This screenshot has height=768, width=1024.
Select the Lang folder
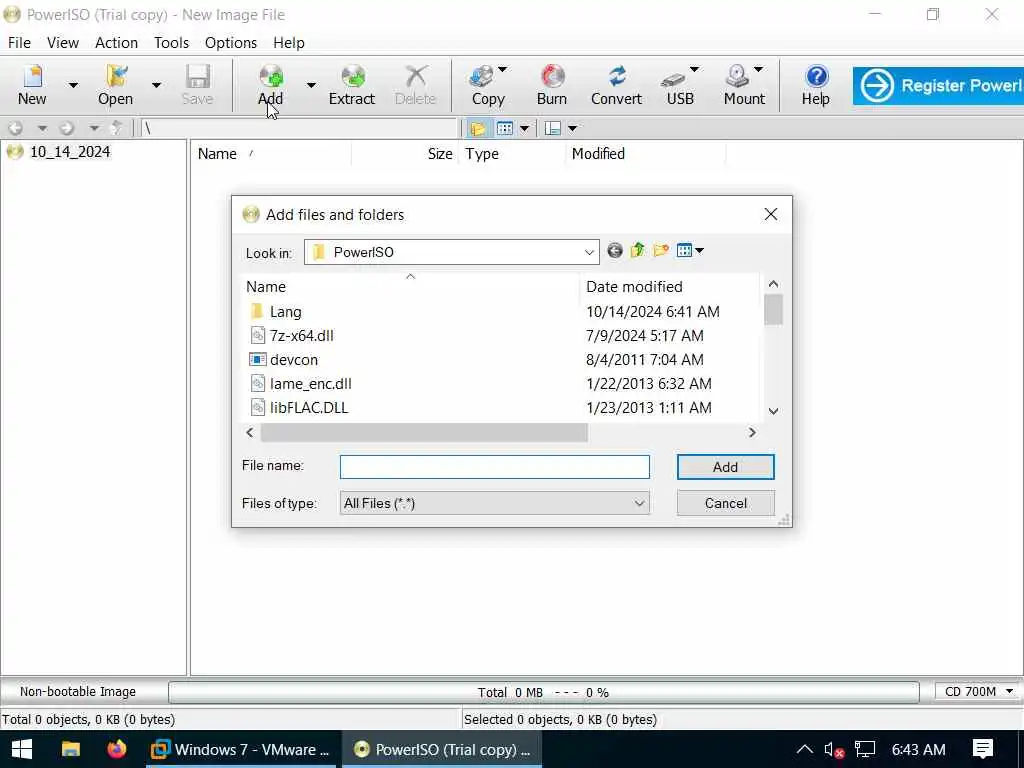coord(285,312)
